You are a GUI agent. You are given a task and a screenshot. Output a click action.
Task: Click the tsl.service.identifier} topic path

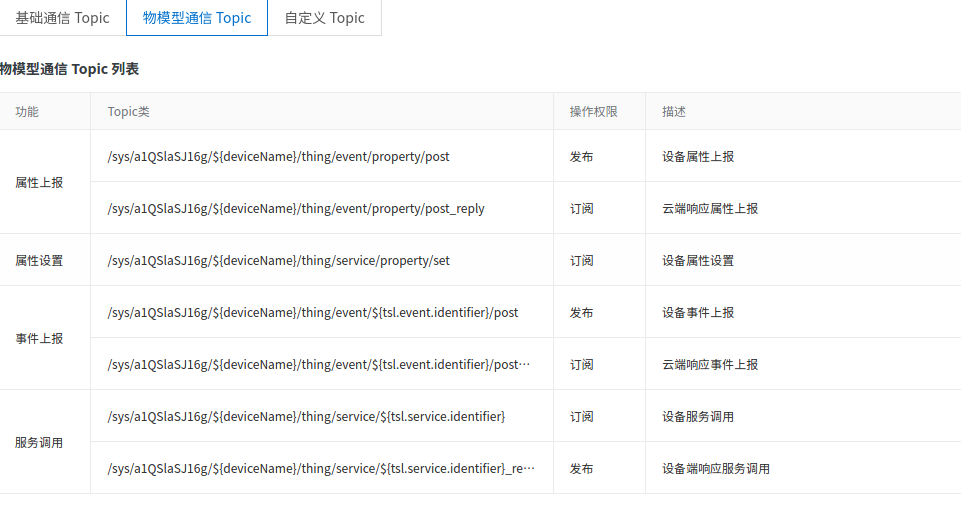pyautogui.click(x=306, y=417)
